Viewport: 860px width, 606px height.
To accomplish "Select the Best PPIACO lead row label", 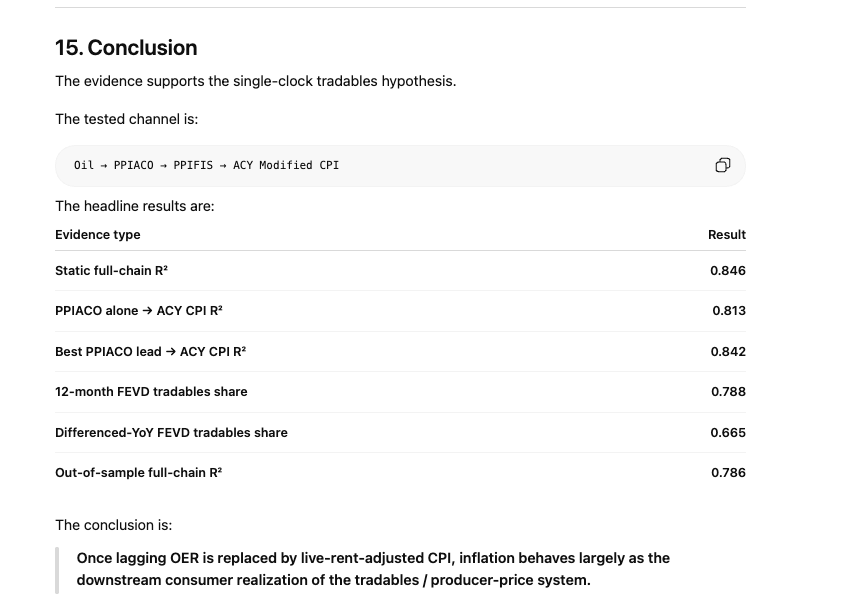I will [150, 352].
